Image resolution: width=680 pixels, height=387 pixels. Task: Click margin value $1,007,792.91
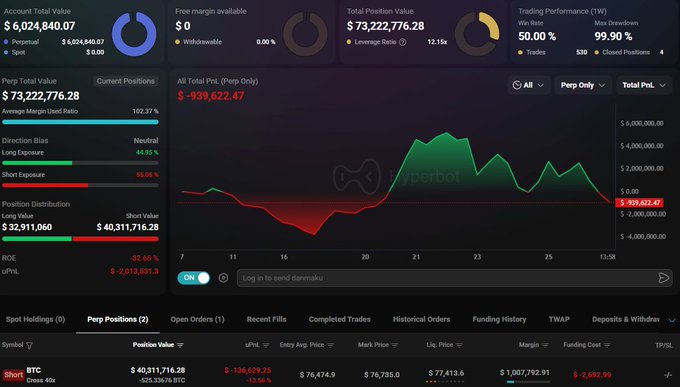click(x=525, y=372)
